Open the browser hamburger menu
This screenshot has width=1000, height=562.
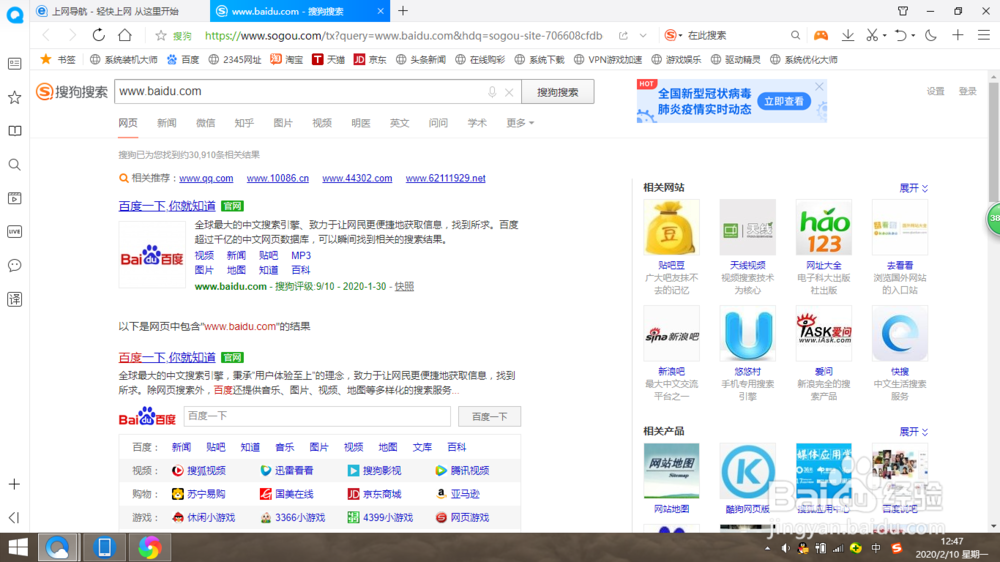coord(984,36)
